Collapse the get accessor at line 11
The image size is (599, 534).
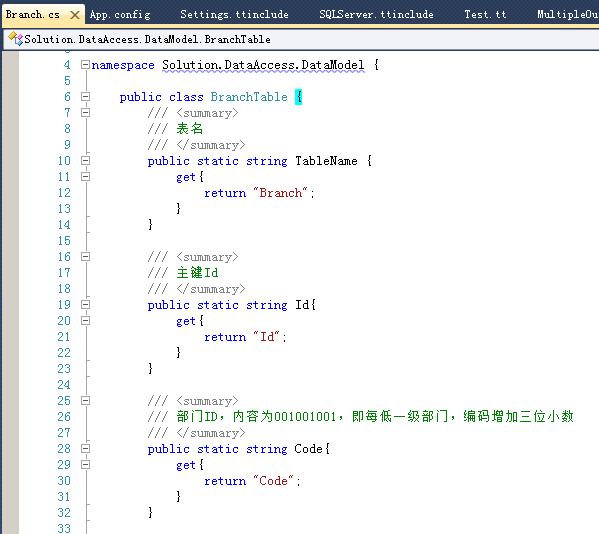[85, 176]
